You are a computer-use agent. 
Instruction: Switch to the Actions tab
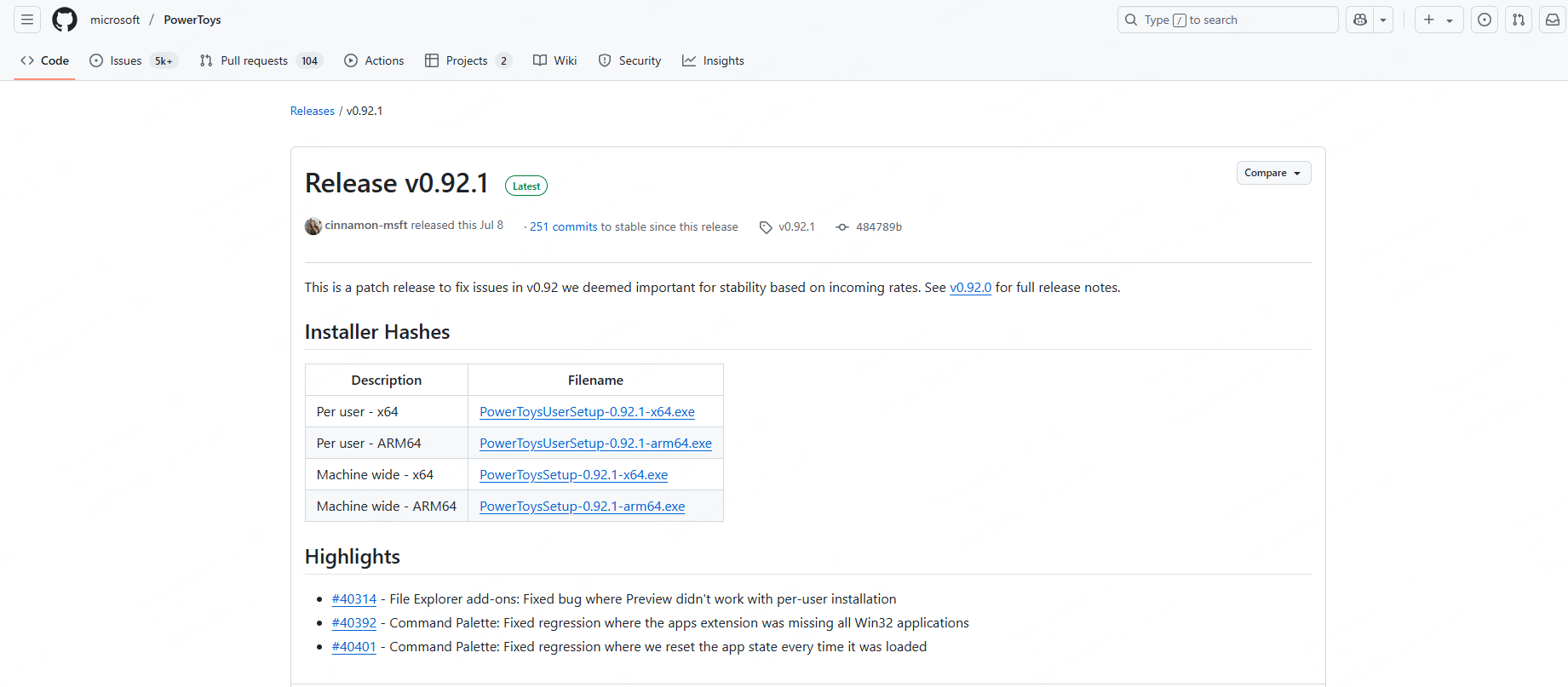(x=374, y=60)
